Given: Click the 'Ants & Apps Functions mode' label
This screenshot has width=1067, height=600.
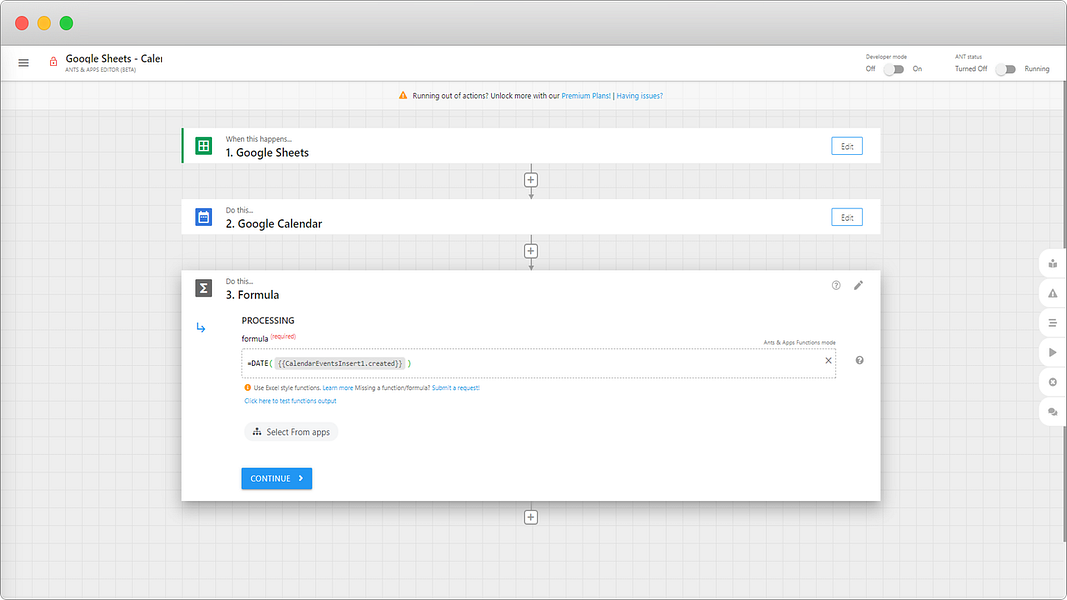Looking at the screenshot, I should tap(800, 342).
